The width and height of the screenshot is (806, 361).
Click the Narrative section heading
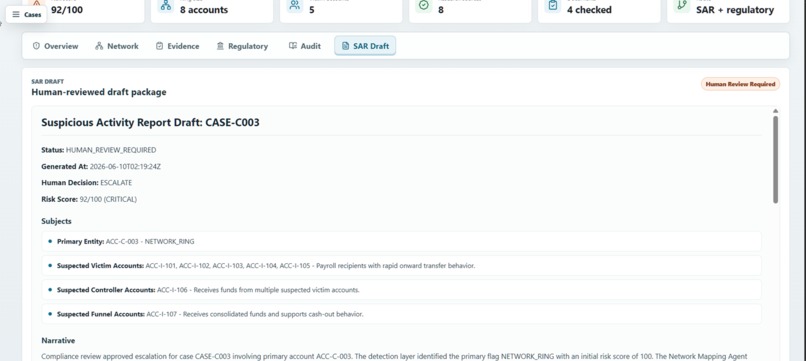point(58,340)
